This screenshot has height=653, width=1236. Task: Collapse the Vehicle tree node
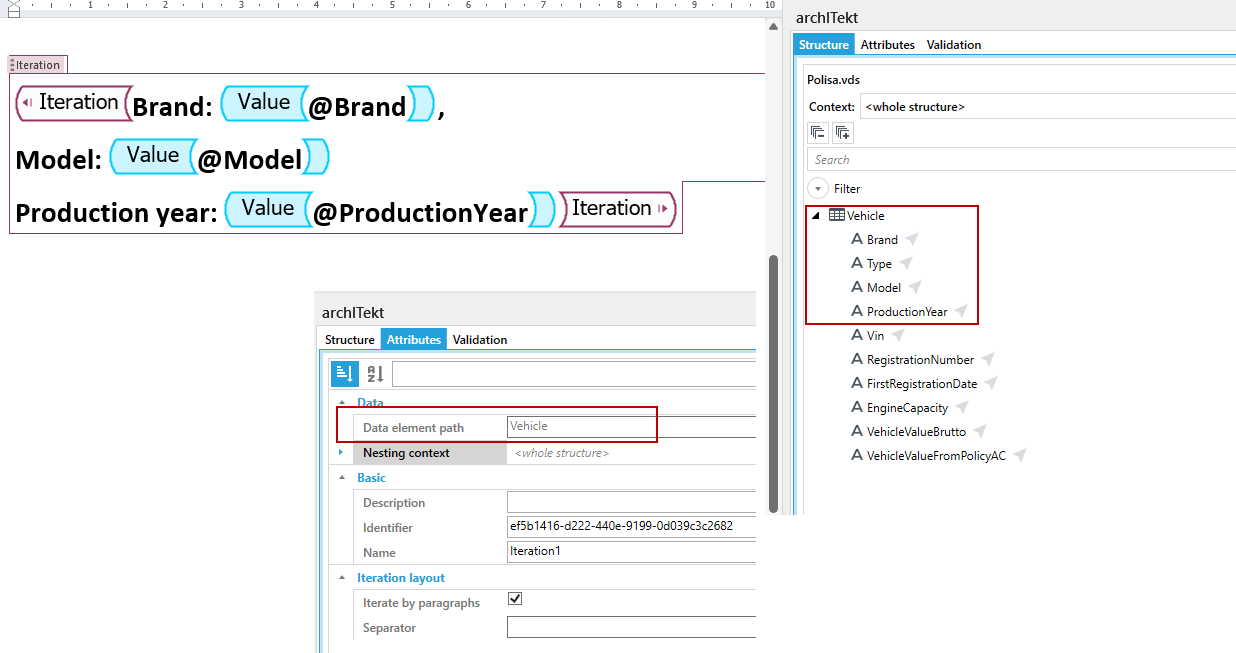click(x=816, y=216)
